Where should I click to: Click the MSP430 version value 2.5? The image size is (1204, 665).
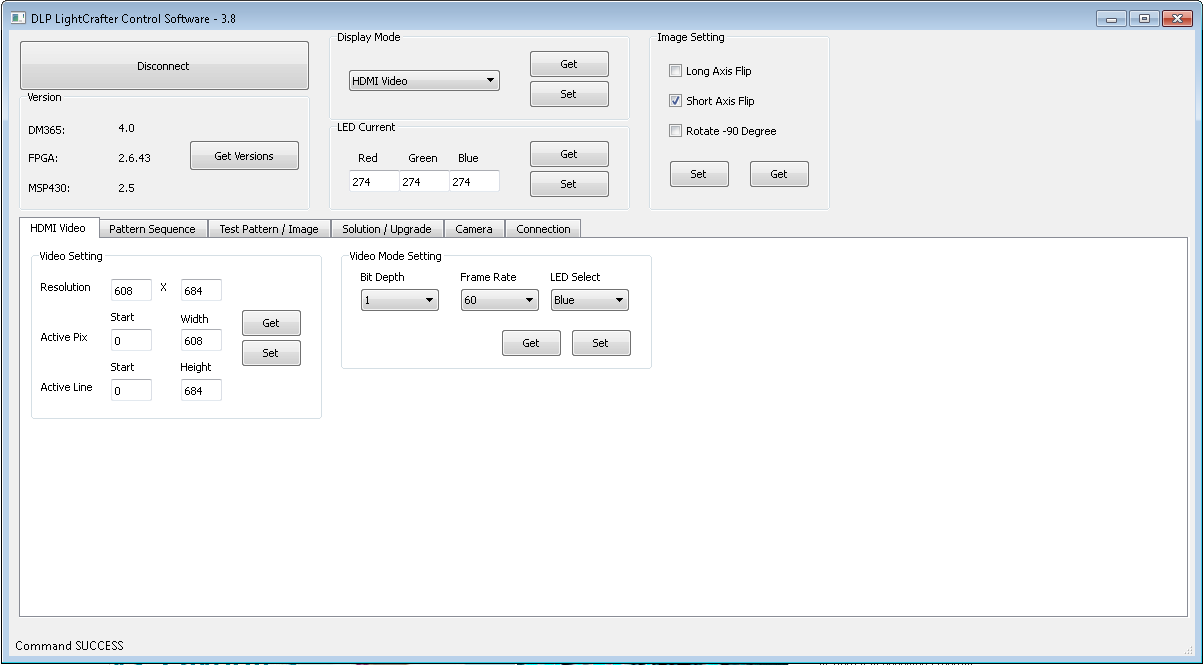coord(126,188)
